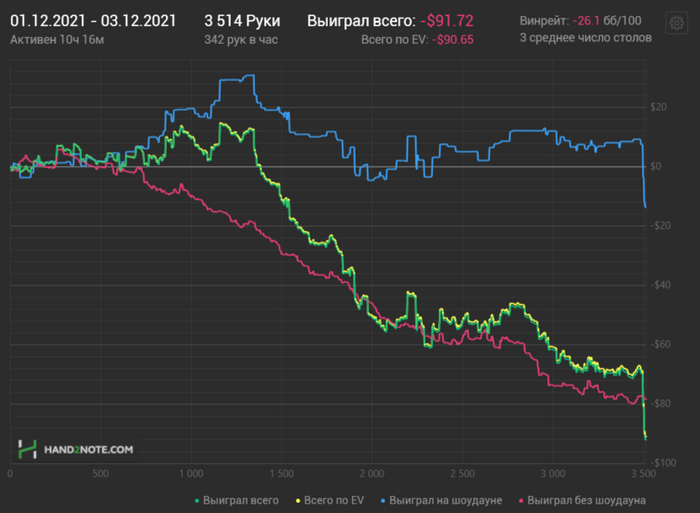The height and width of the screenshot is (513, 700).
Task: Click the '3 500' x-axis label
Action: point(643,474)
